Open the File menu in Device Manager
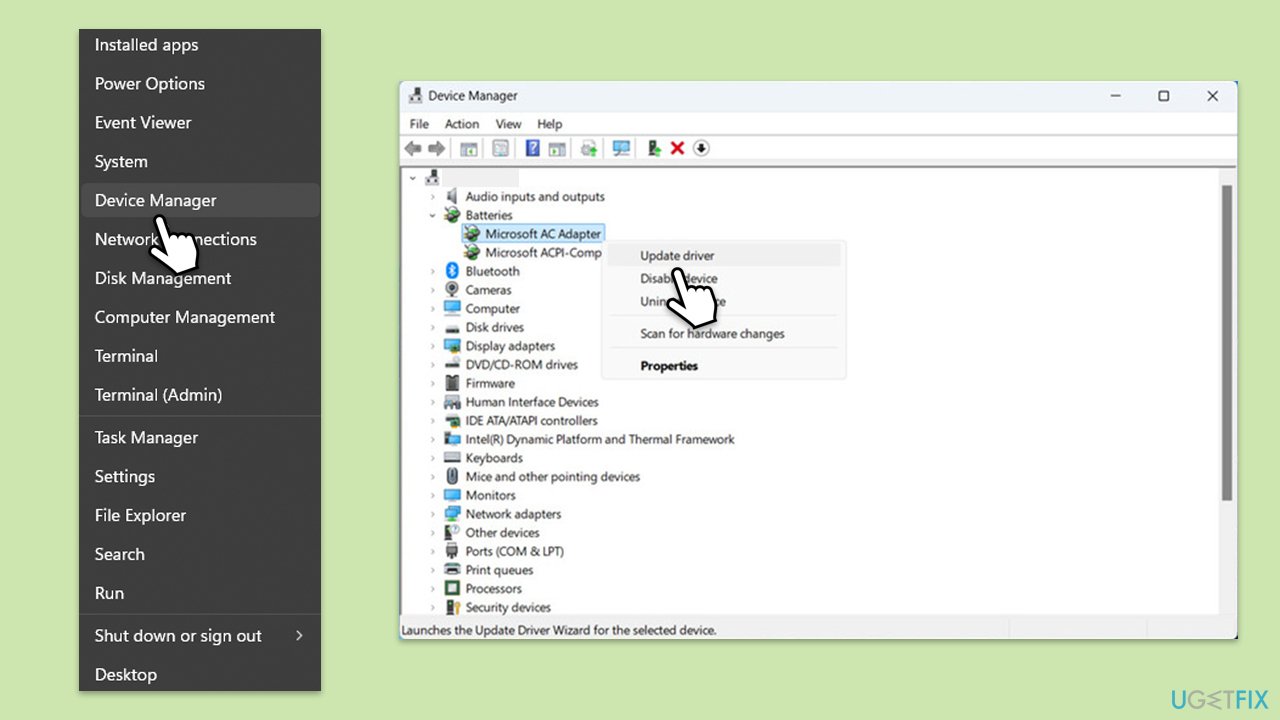1280x720 pixels. tap(419, 124)
